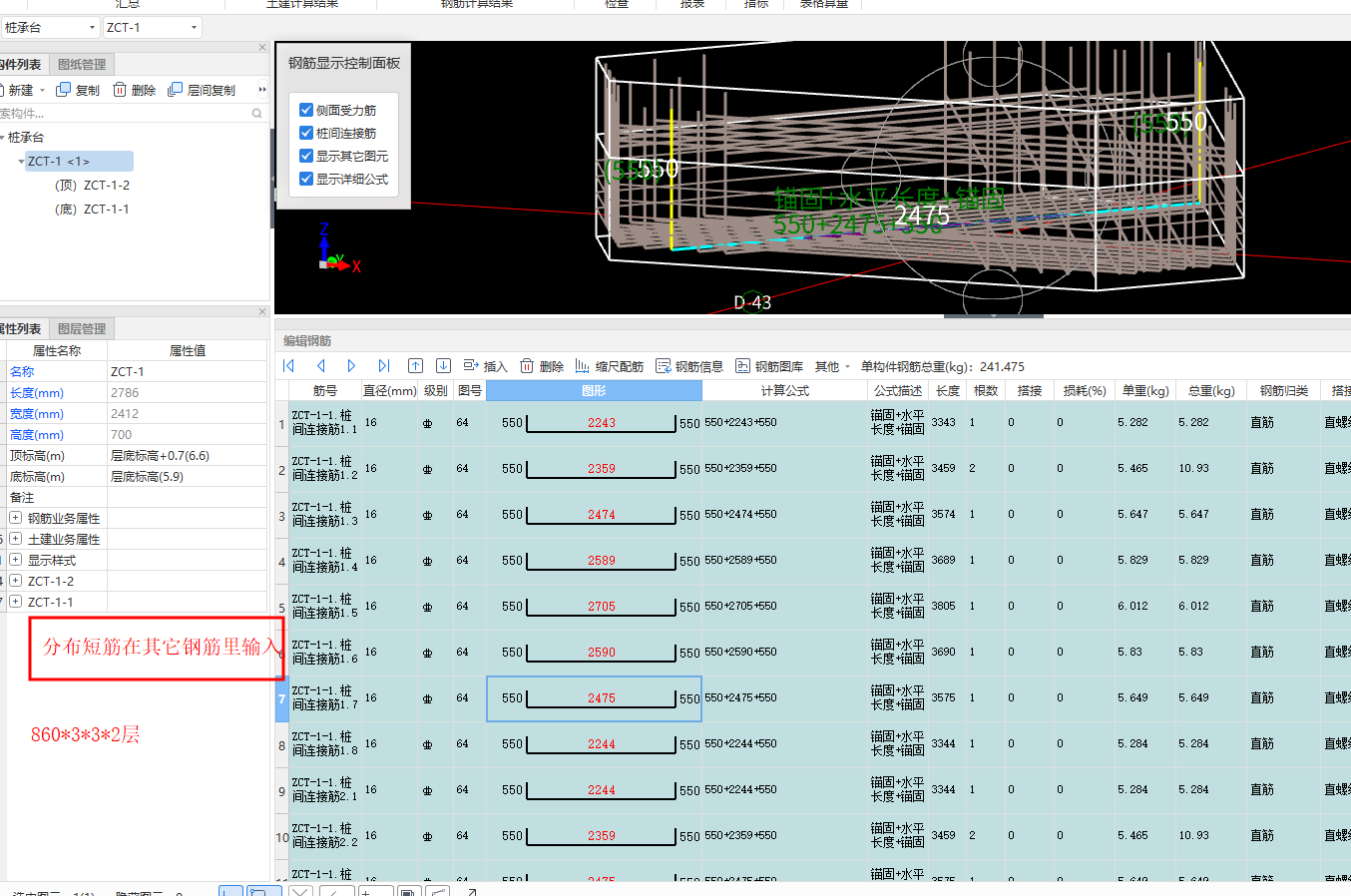This screenshot has height=896, width=1351.
Task: Select row 7 shape cell showing 2475
Action: 594,698
